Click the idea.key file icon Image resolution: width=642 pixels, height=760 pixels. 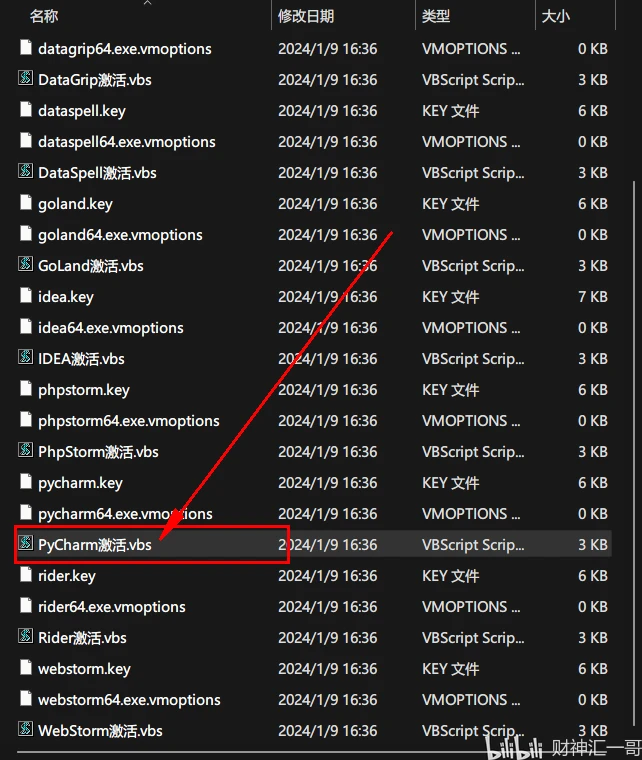coord(26,296)
